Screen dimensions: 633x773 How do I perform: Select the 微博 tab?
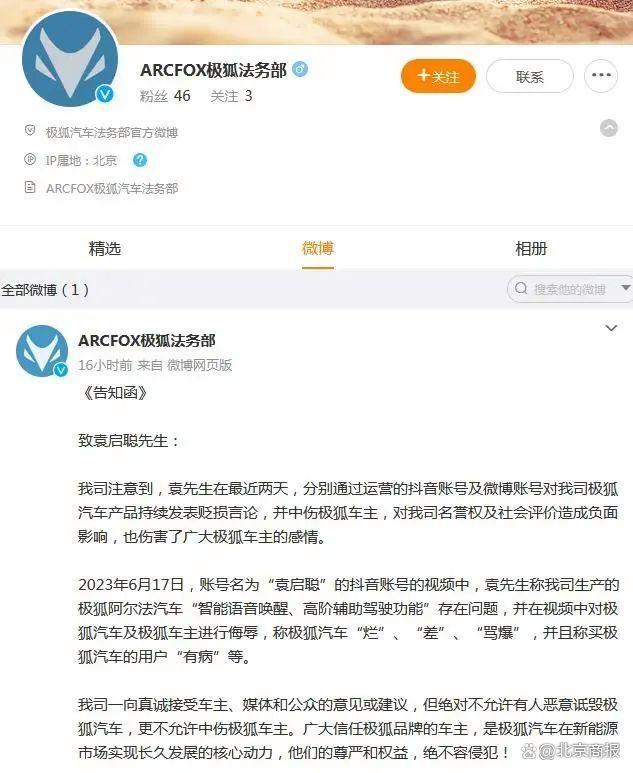(x=318, y=248)
